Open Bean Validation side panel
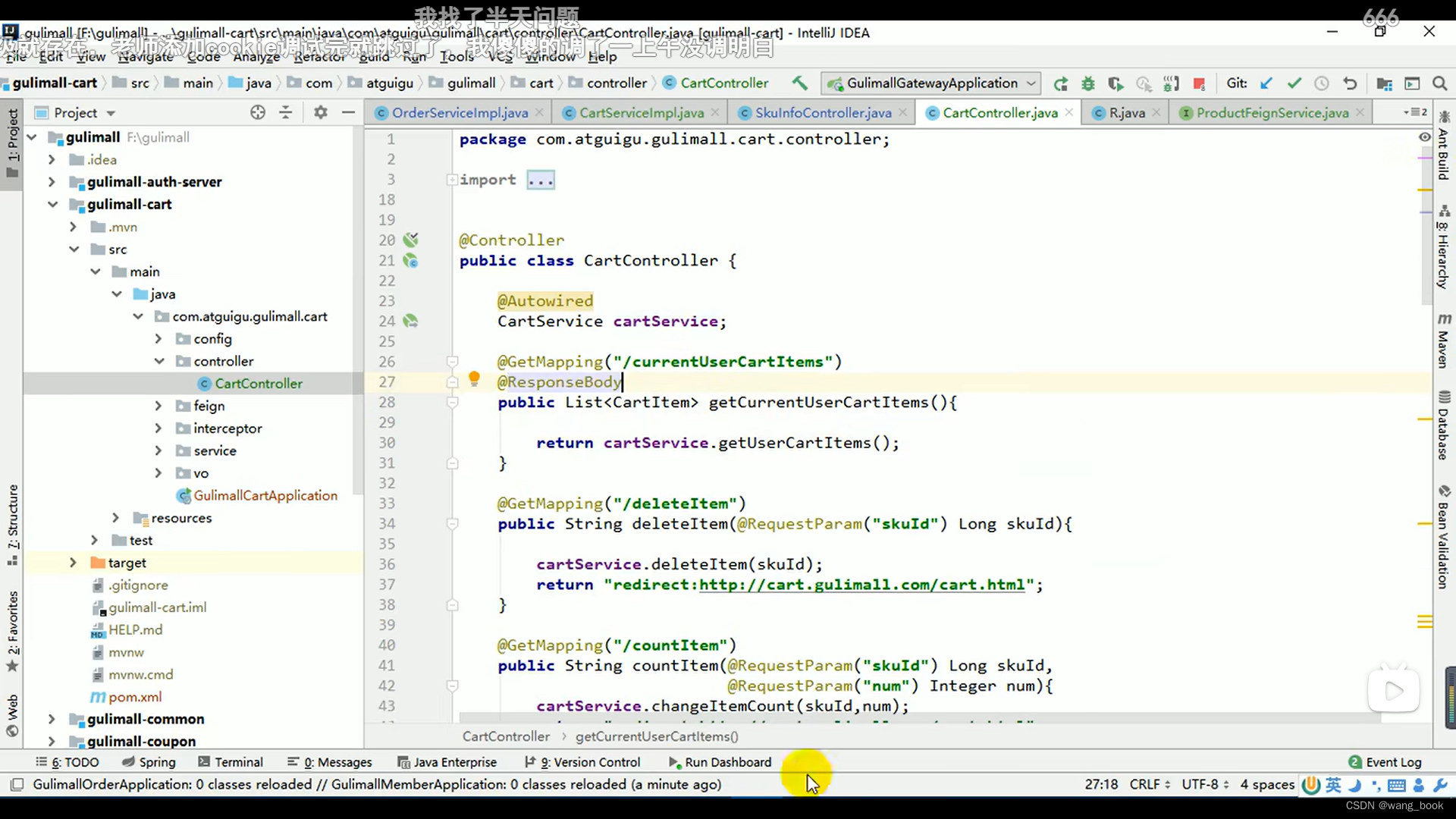 tap(1444, 537)
